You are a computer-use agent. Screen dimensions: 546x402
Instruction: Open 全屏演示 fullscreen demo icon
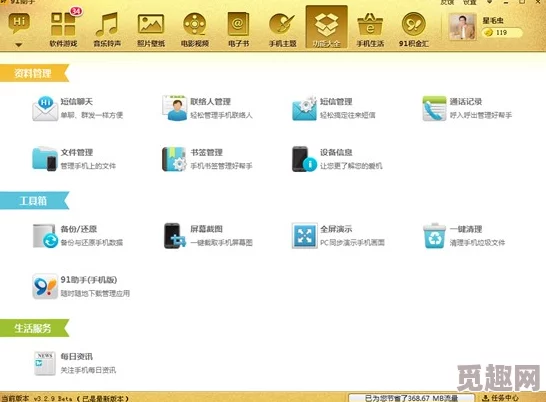click(305, 236)
